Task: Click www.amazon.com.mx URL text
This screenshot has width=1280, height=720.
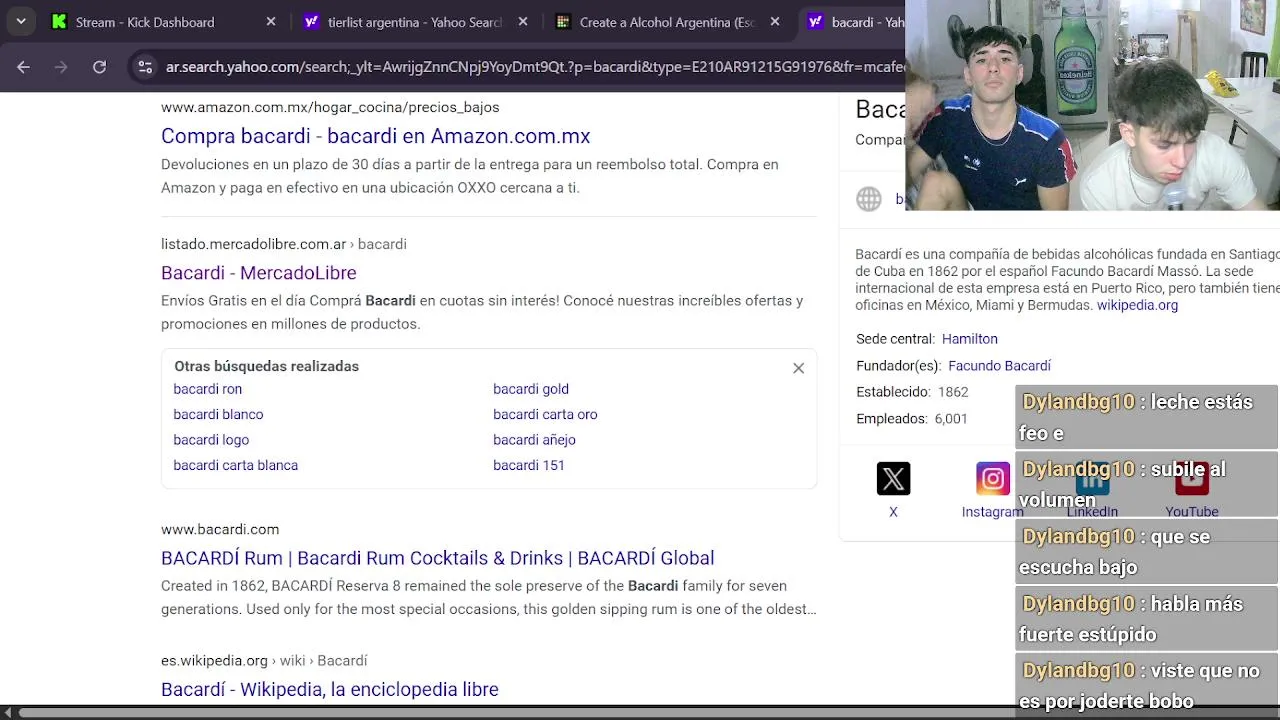Action: (330, 107)
